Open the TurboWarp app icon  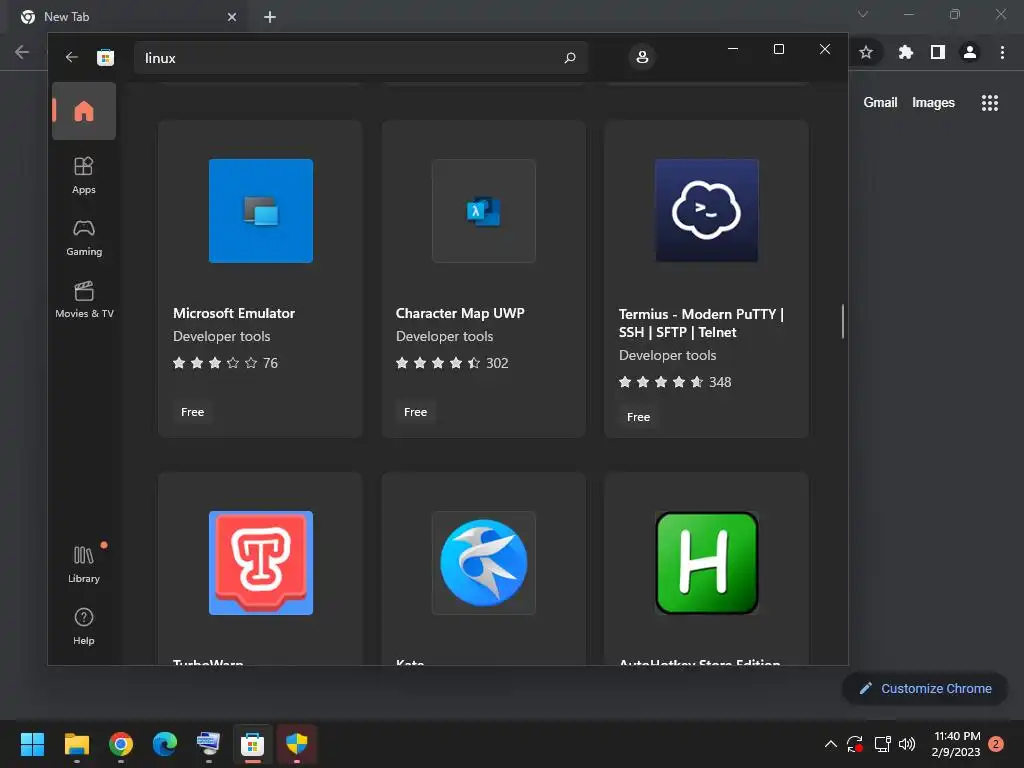(x=261, y=563)
